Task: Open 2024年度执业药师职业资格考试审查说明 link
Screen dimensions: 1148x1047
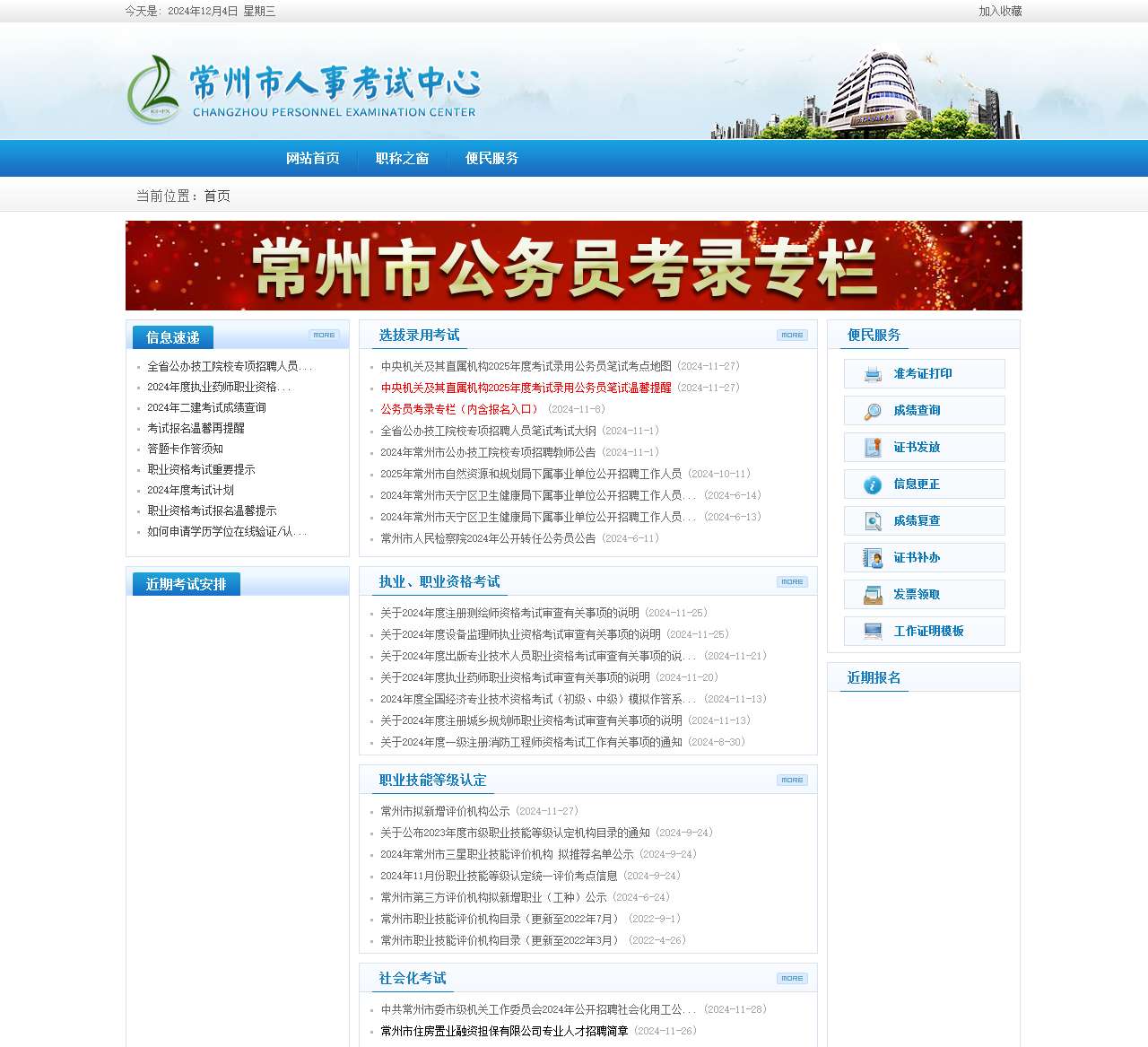Action: pyautogui.click(x=515, y=677)
